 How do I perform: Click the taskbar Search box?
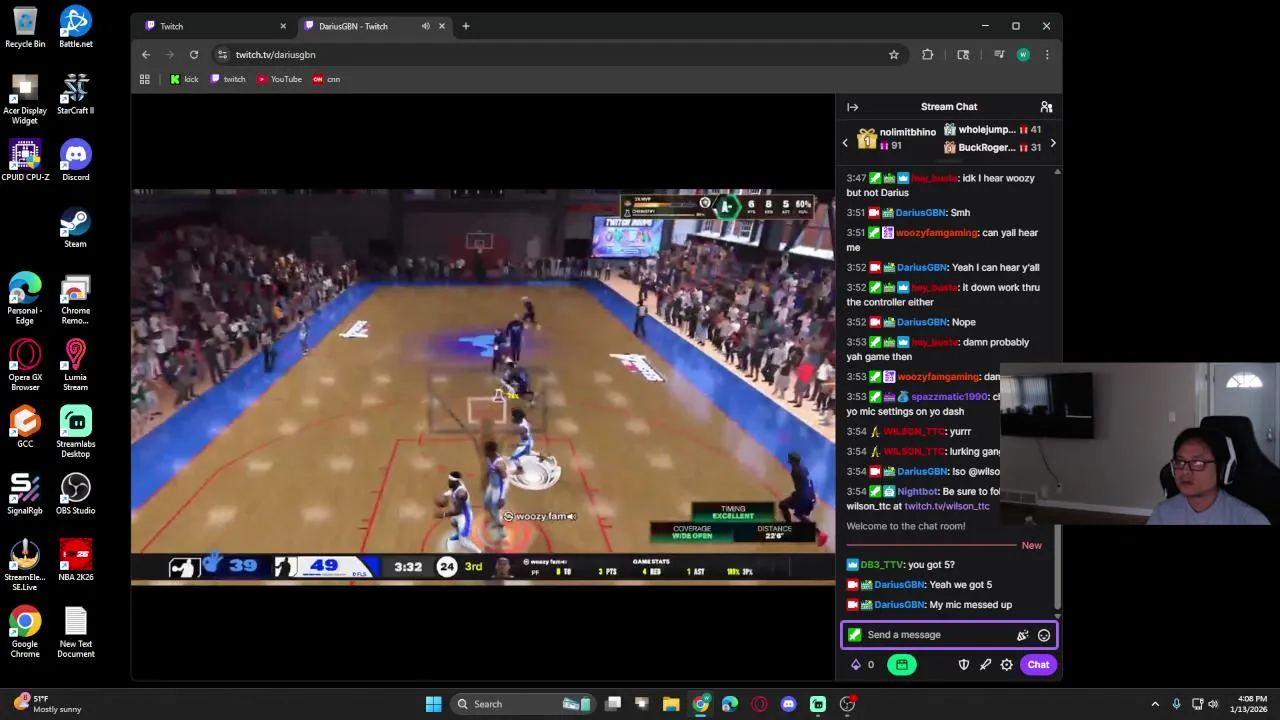pyautogui.click(x=525, y=704)
